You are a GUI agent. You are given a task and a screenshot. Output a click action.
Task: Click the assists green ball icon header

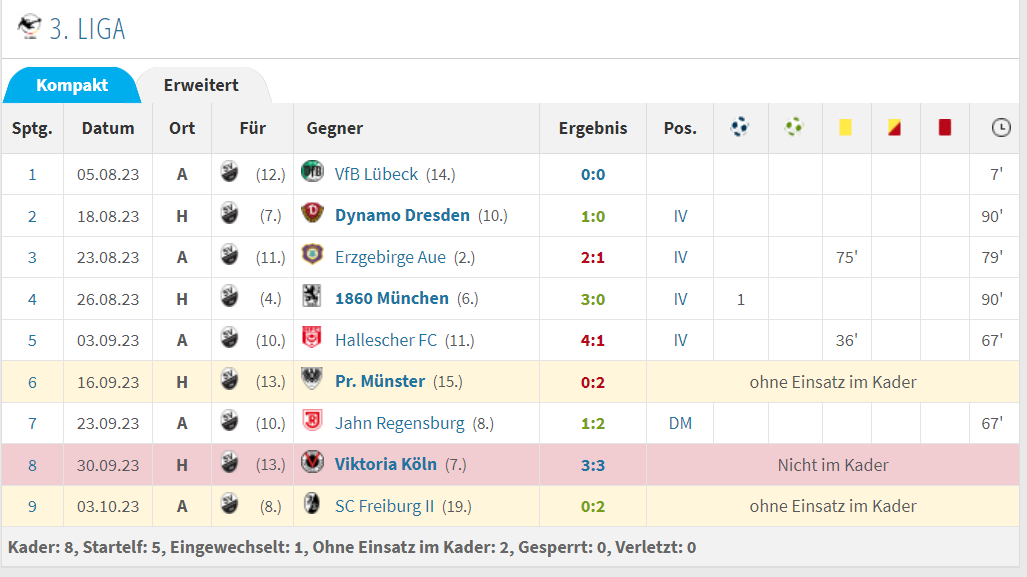click(794, 126)
